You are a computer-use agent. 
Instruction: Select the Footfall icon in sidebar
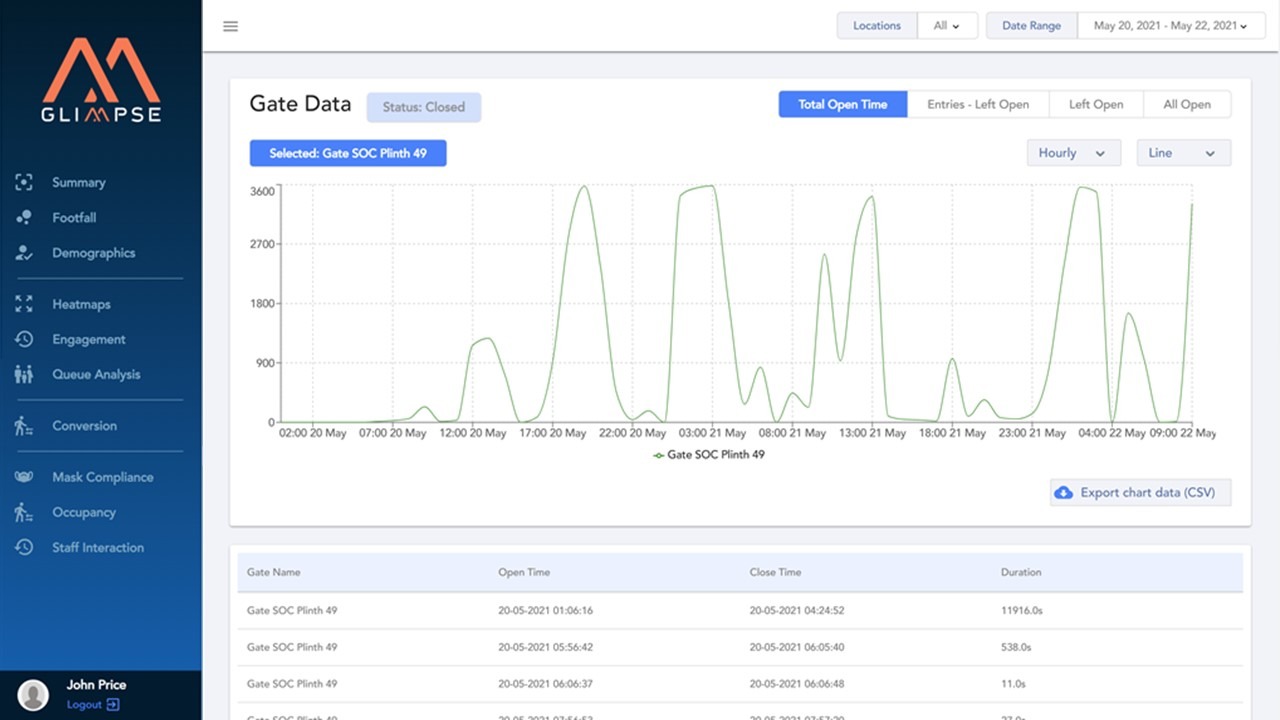pos(23,217)
